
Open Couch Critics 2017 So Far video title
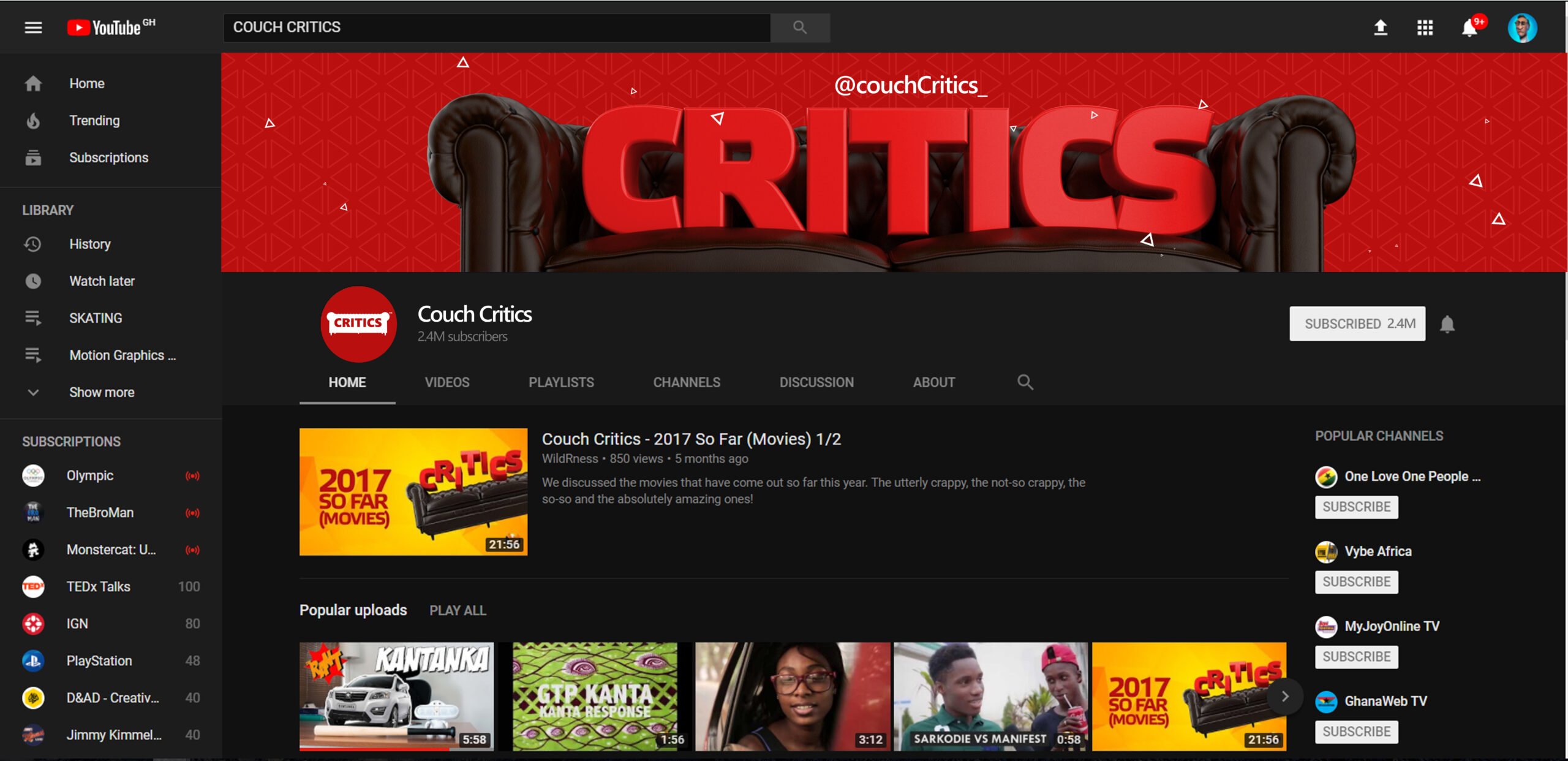coord(691,439)
